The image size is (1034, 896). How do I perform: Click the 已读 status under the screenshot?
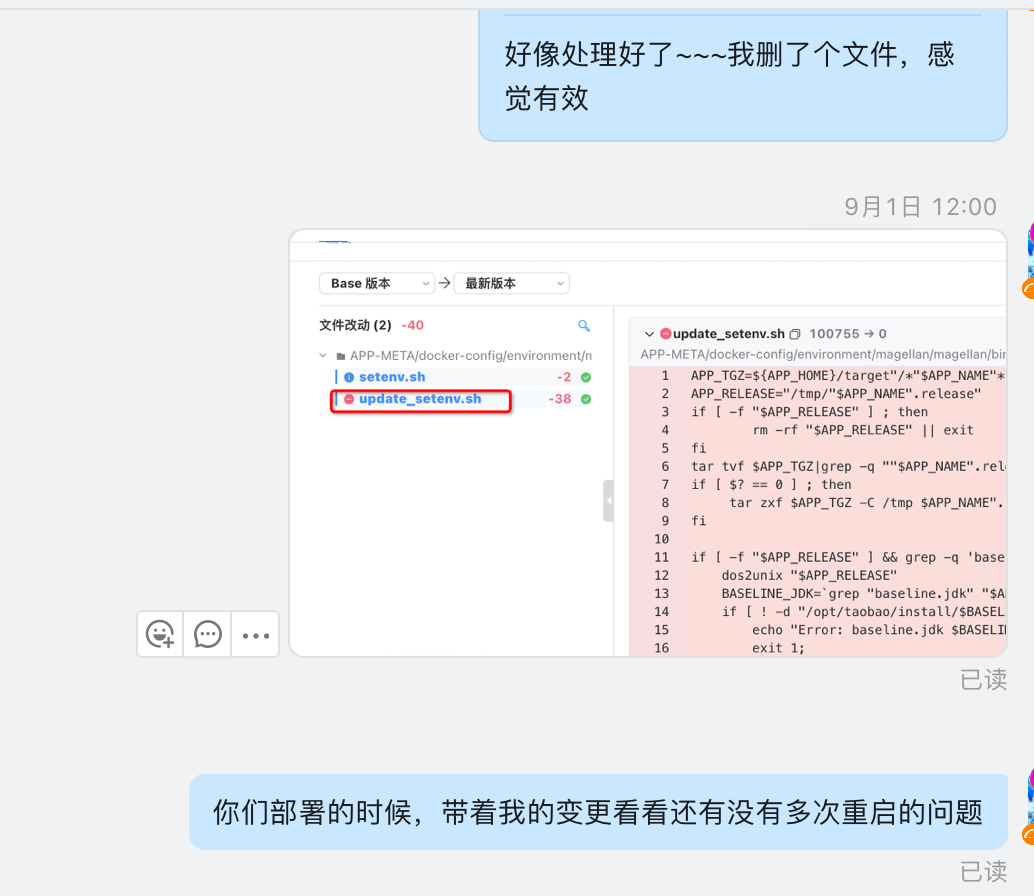point(983,679)
